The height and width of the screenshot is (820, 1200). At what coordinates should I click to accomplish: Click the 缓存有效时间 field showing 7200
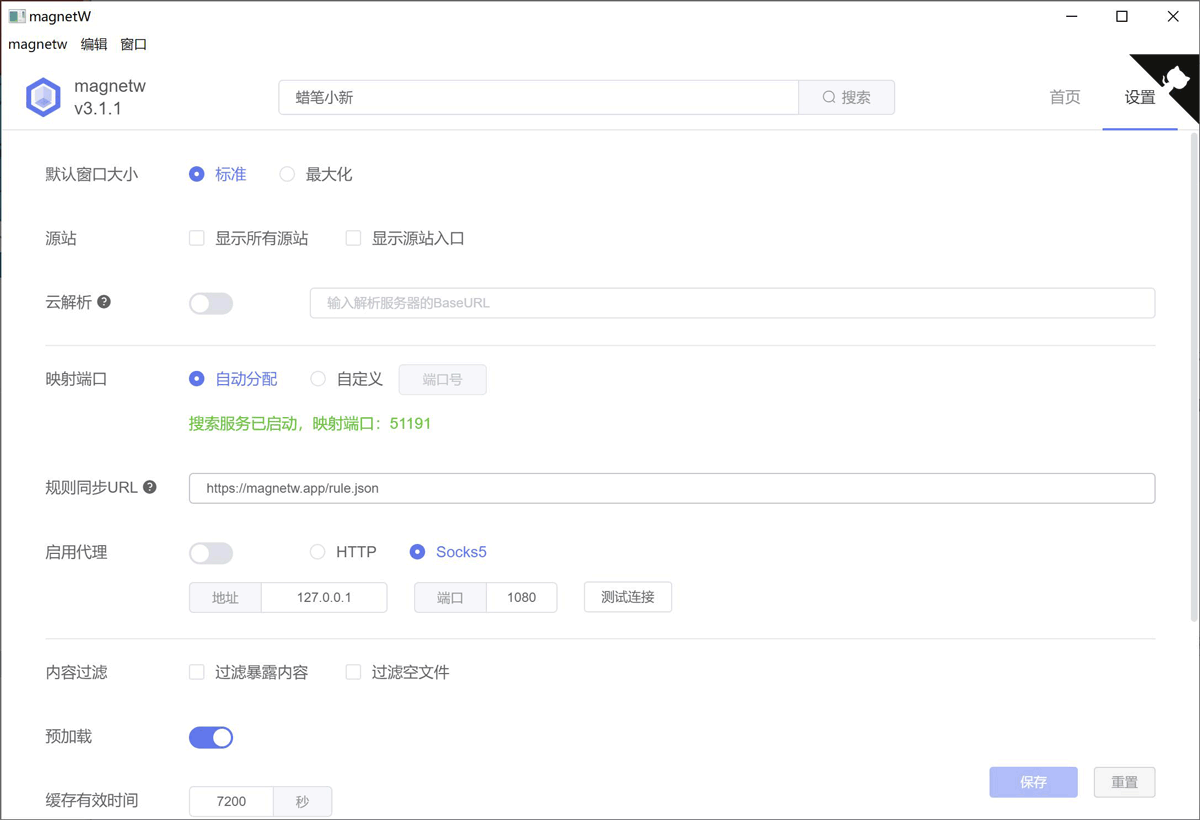231,801
